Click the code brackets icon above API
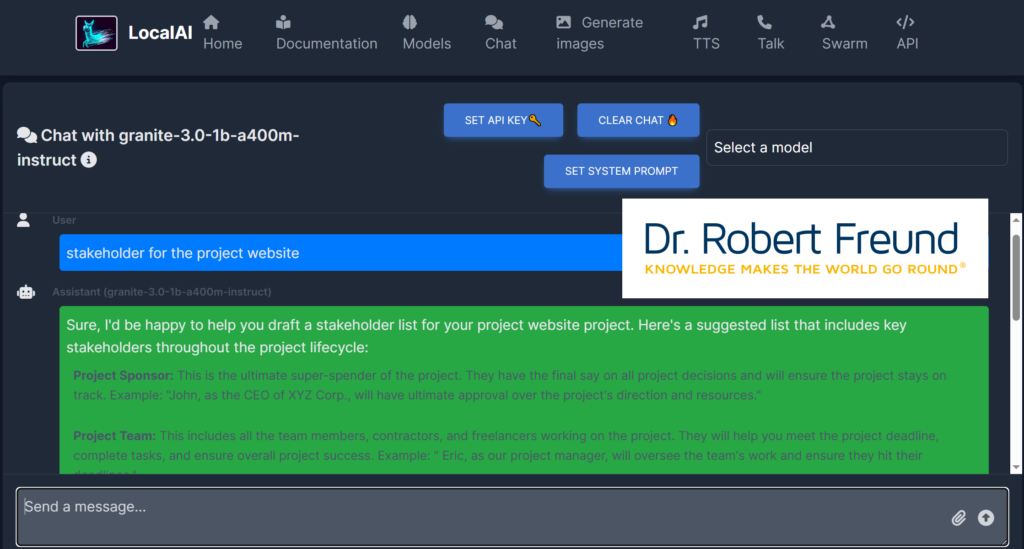Image resolution: width=1024 pixels, height=549 pixels. (905, 22)
